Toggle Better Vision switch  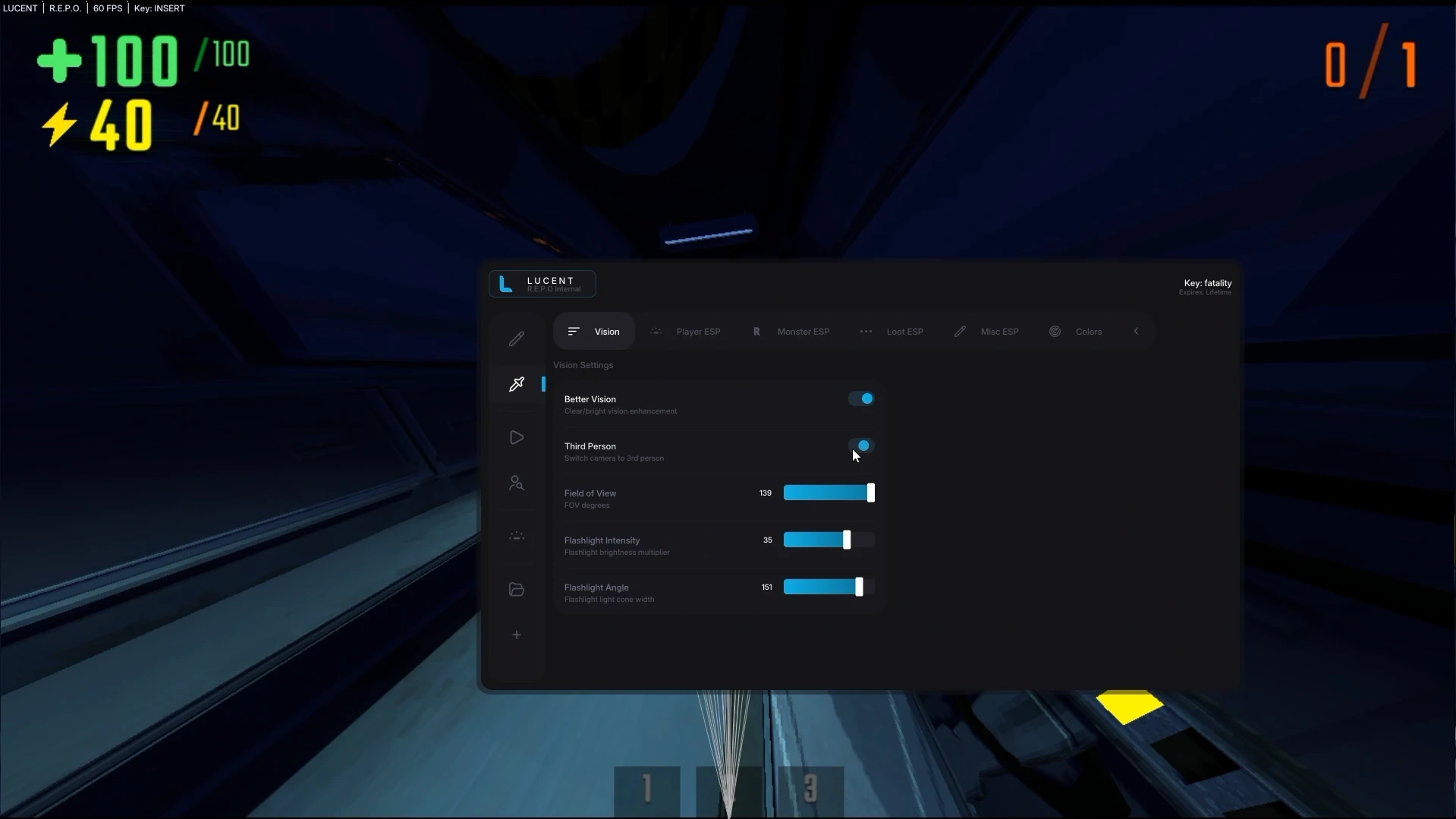click(x=861, y=398)
